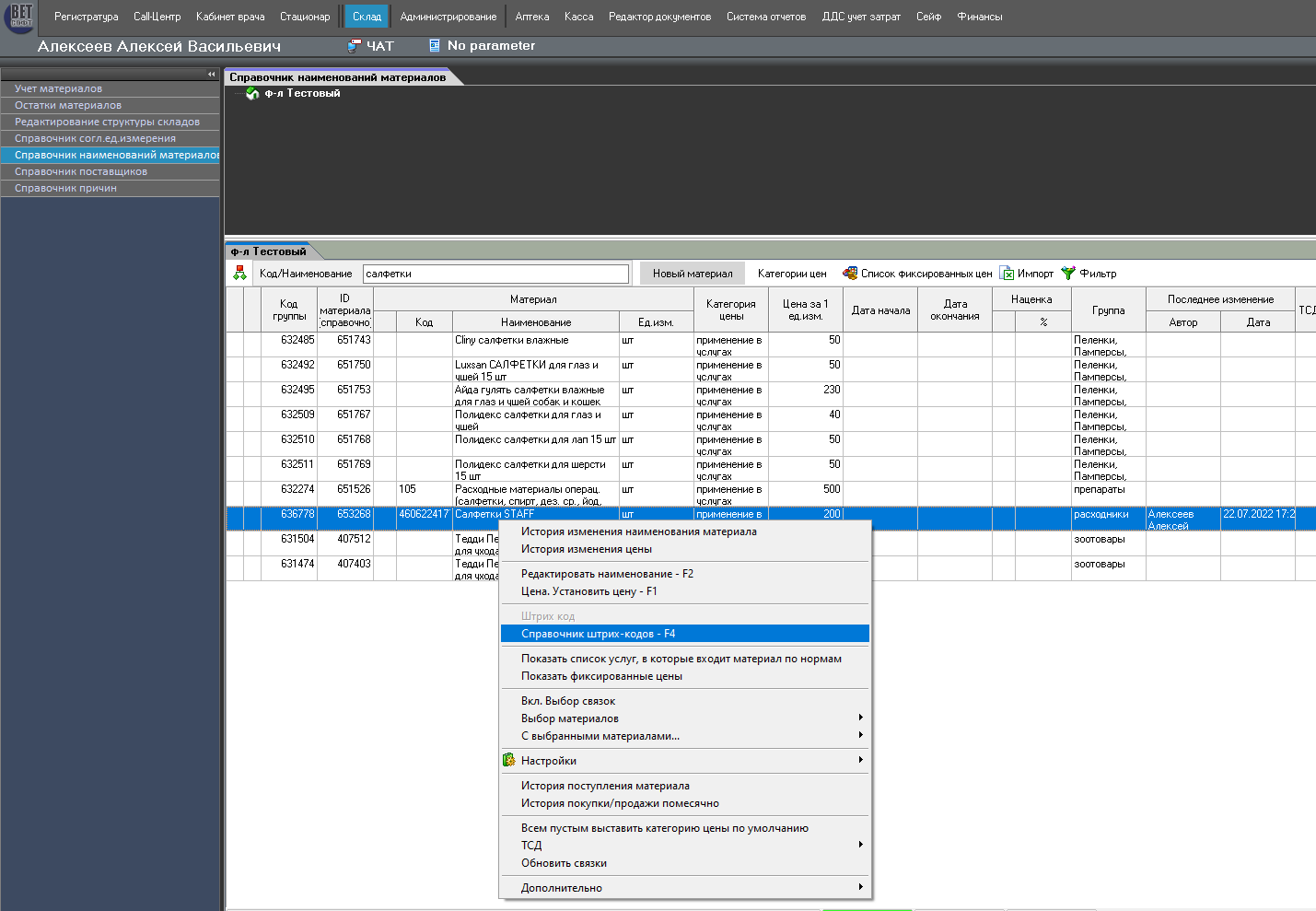The image size is (1316, 911).
Task: Click the ф-л Тестовый tree node icon
Action: 252,94
